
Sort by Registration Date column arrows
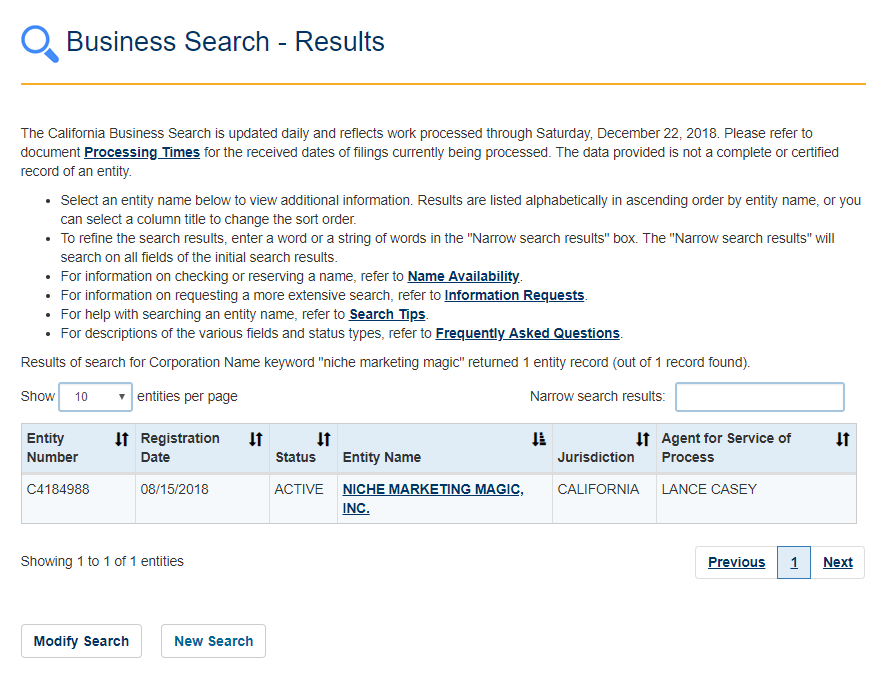(x=256, y=439)
